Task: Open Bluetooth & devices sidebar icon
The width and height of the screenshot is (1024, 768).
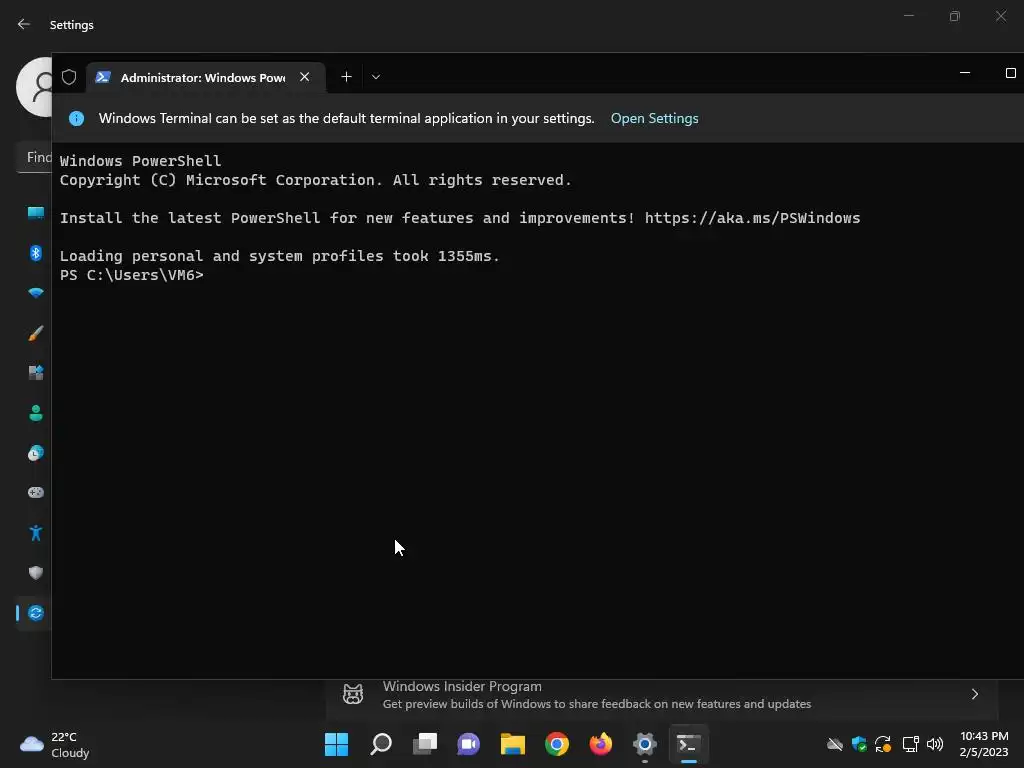Action: (x=35, y=253)
